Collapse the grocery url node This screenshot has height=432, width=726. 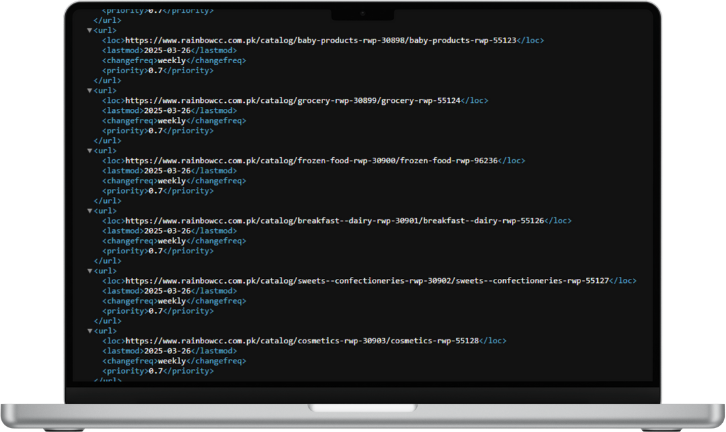point(89,90)
